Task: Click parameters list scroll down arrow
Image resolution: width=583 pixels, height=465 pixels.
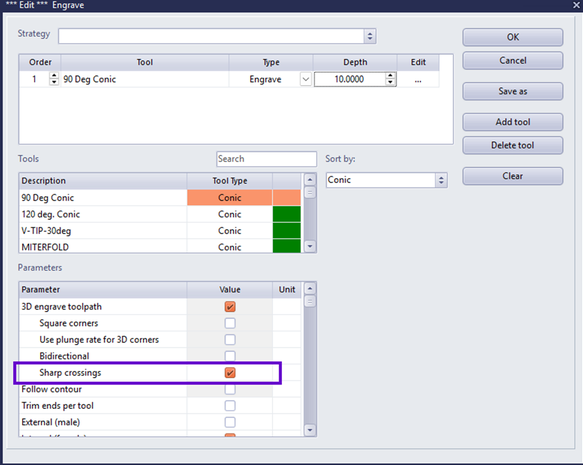Action: tap(310, 430)
